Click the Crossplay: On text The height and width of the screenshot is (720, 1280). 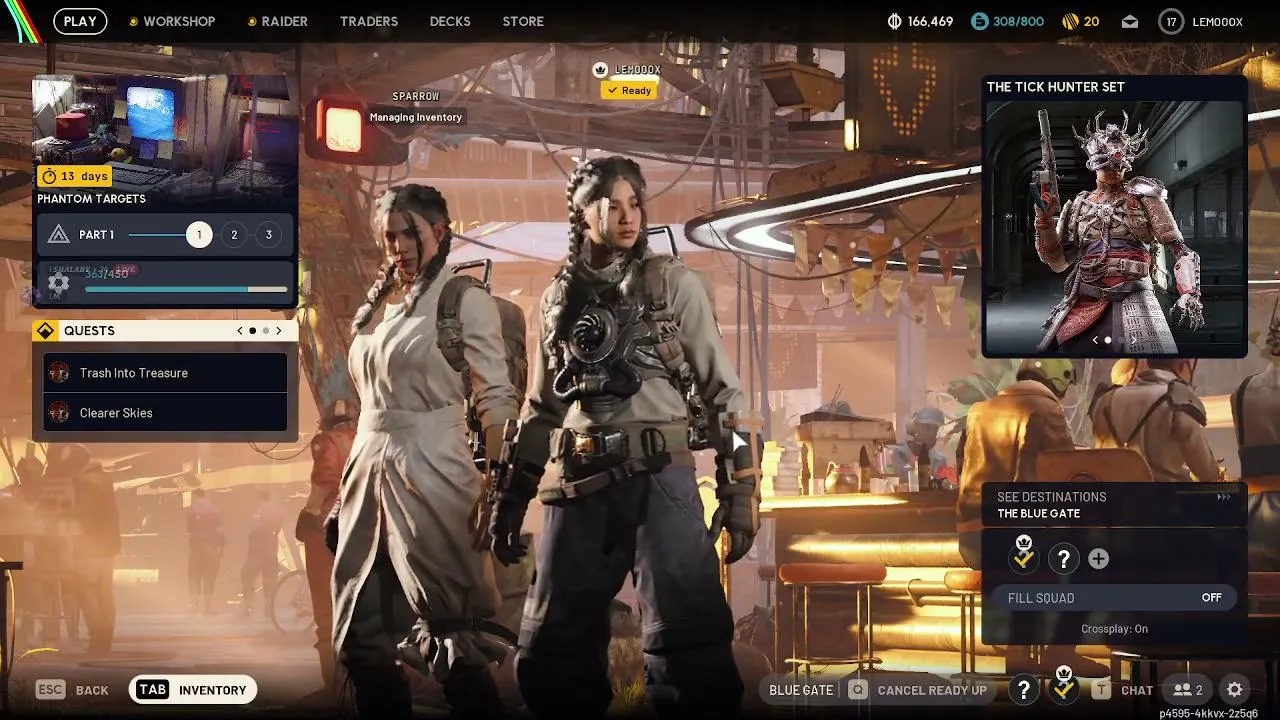tap(1114, 629)
